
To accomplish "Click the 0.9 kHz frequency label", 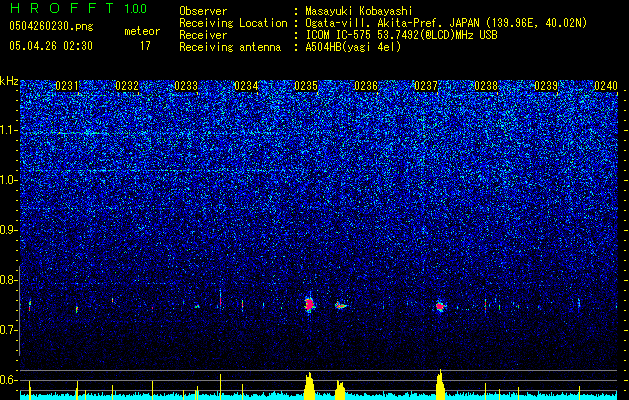I will point(9,230).
